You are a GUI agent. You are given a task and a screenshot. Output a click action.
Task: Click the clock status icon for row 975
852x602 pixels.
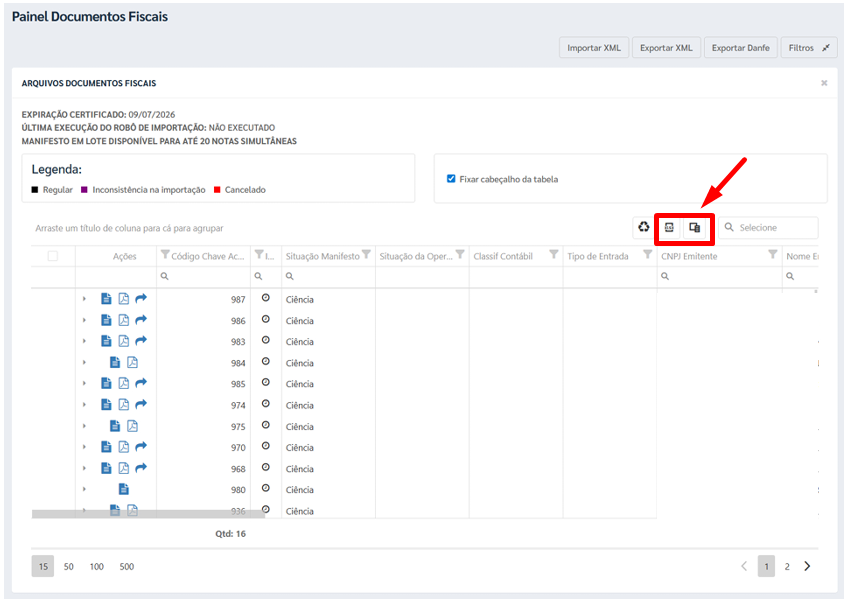click(266, 425)
